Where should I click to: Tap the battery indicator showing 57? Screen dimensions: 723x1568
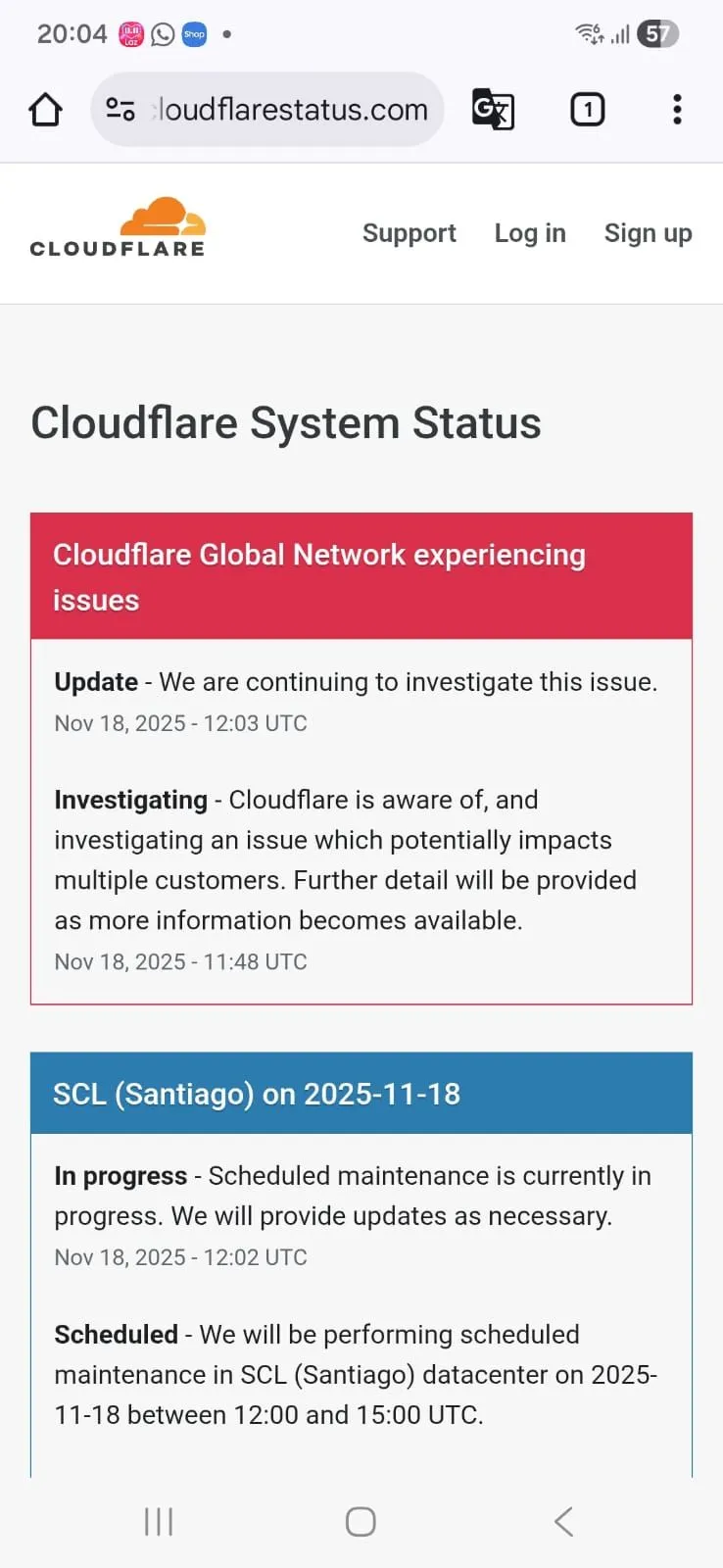[x=657, y=34]
